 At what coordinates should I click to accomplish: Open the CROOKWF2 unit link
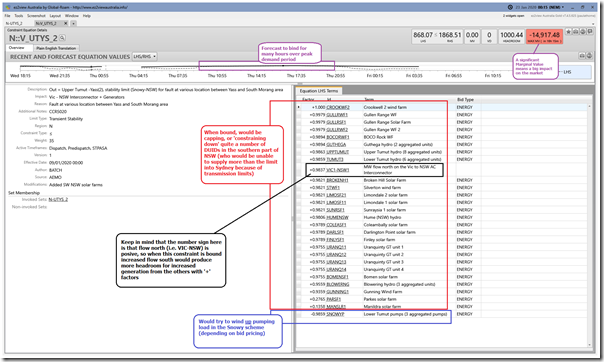click(x=338, y=107)
